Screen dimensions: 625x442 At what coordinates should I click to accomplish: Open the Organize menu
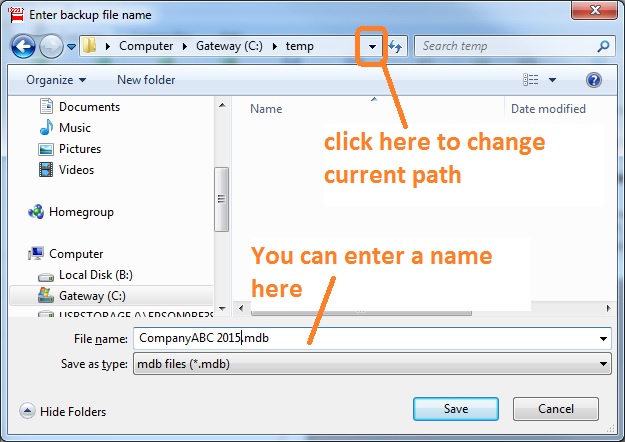point(56,80)
